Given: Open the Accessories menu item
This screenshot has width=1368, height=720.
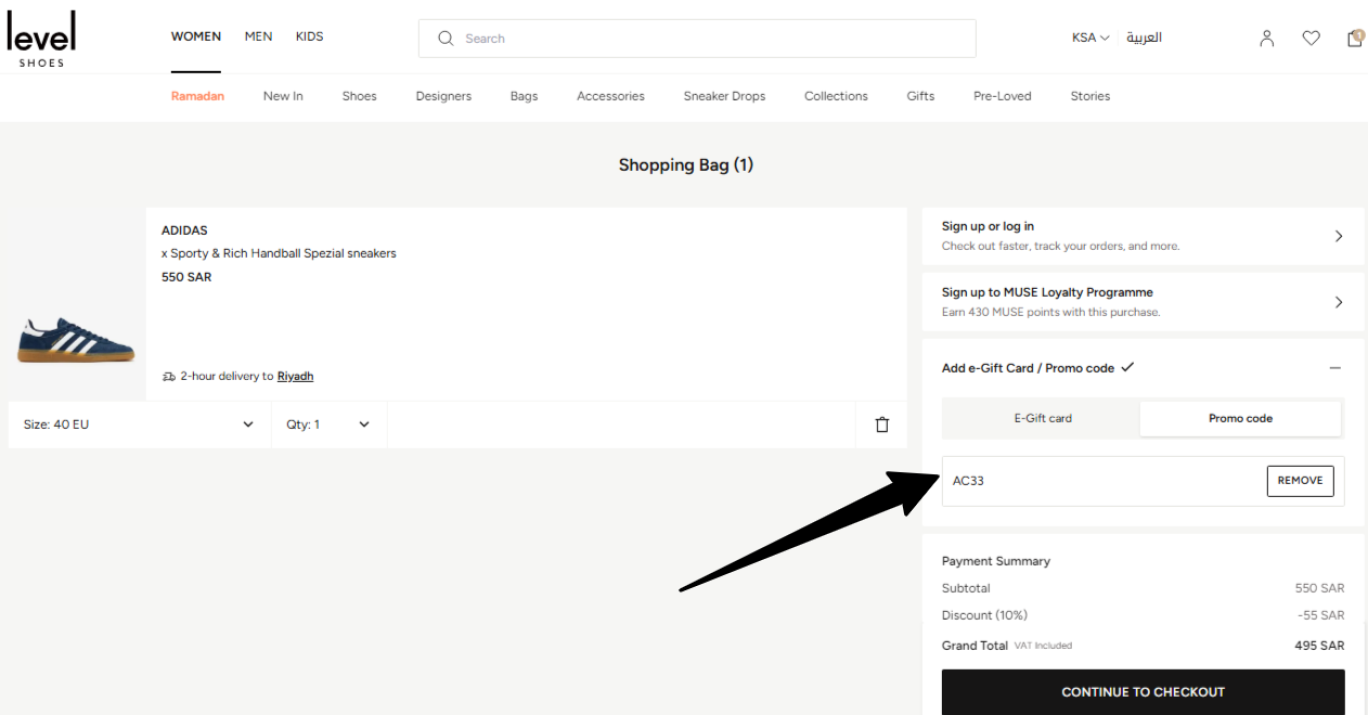Looking at the screenshot, I should click(611, 96).
